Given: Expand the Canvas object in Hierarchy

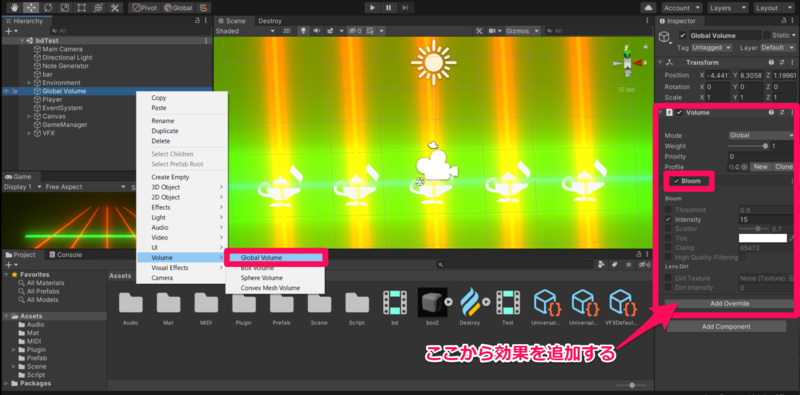Looking at the screenshot, I should click(29, 116).
